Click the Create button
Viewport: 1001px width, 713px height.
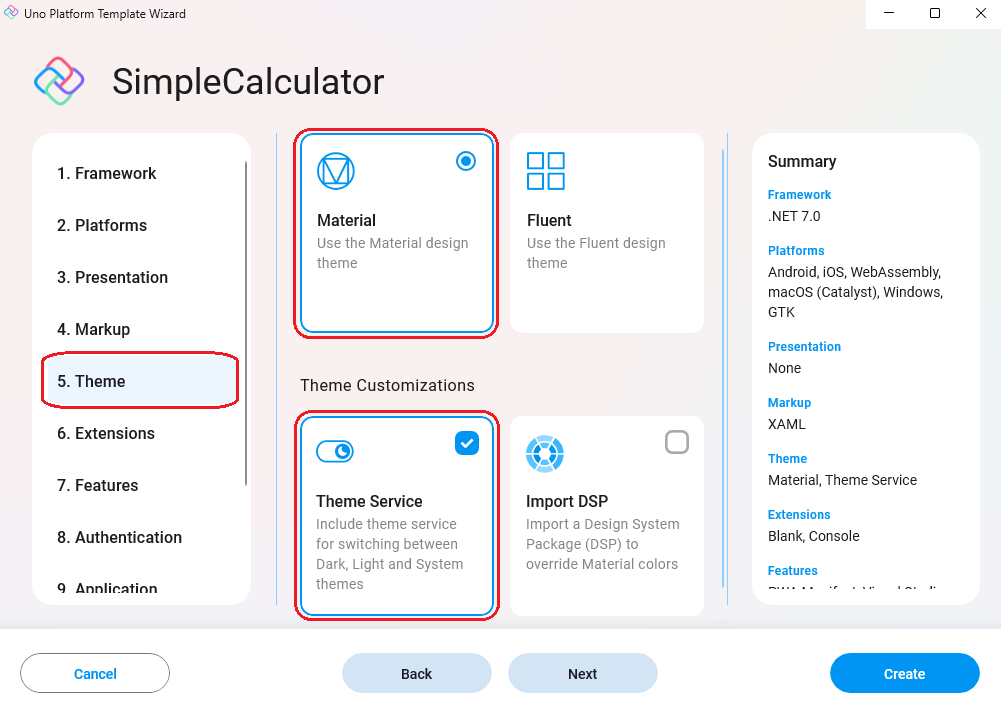pos(904,673)
